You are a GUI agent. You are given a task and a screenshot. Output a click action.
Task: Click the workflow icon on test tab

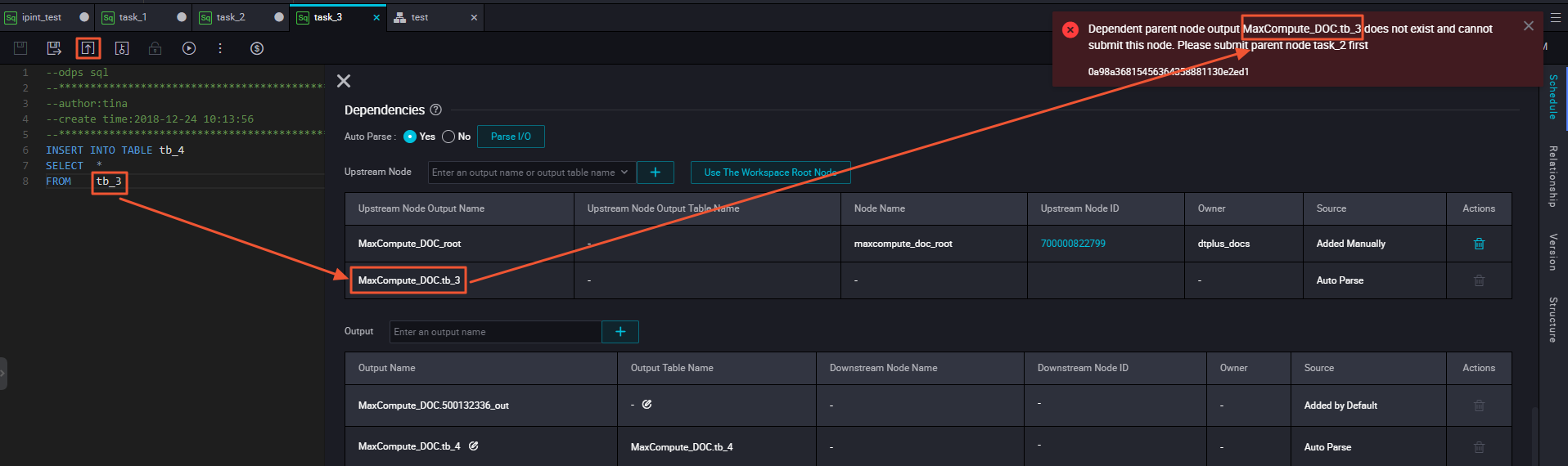399,17
